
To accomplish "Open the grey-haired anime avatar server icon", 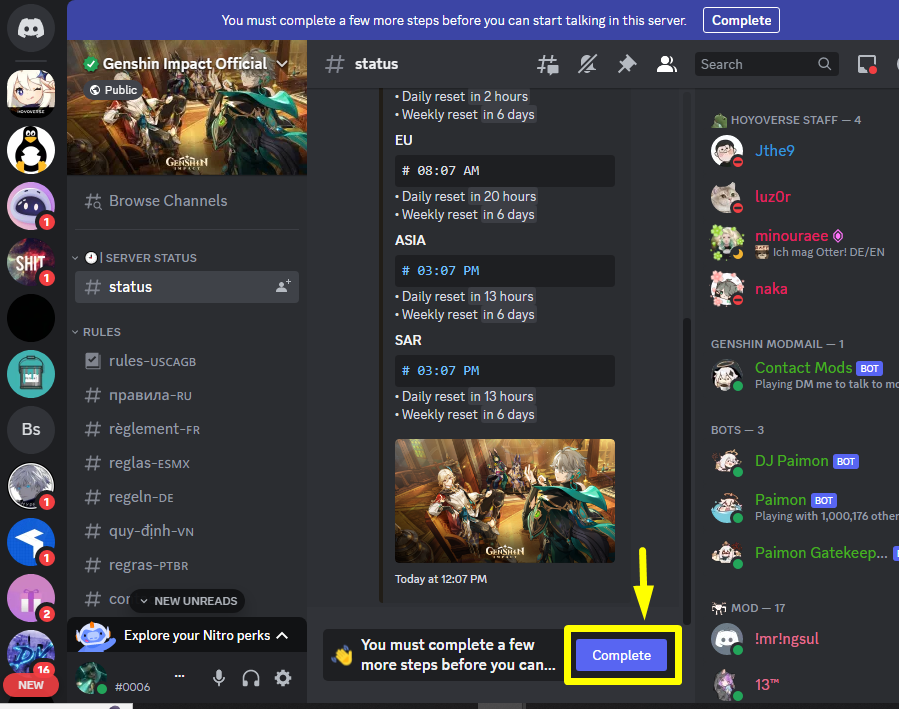I will pos(31,486).
